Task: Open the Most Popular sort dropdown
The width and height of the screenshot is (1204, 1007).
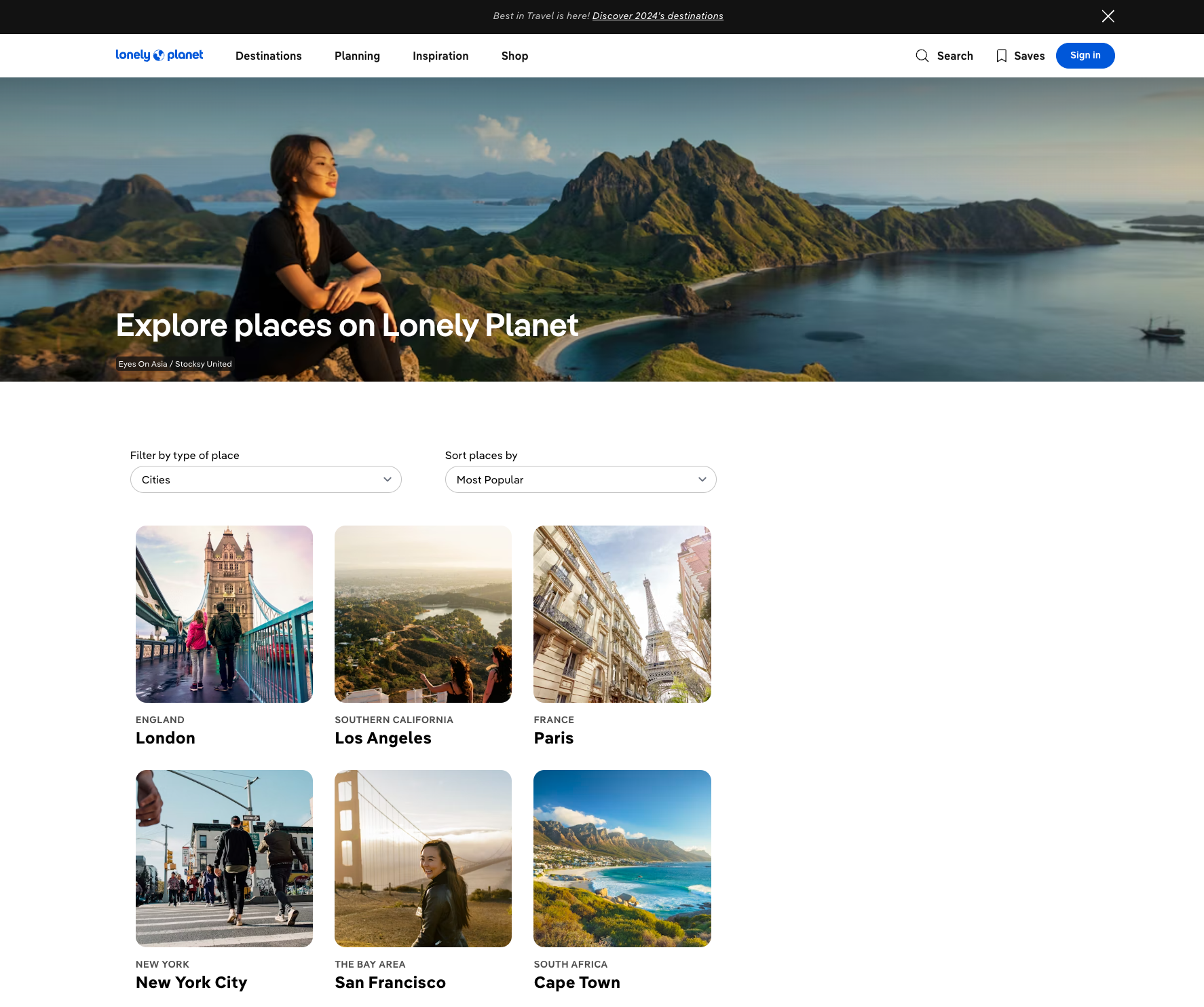Action: (581, 479)
